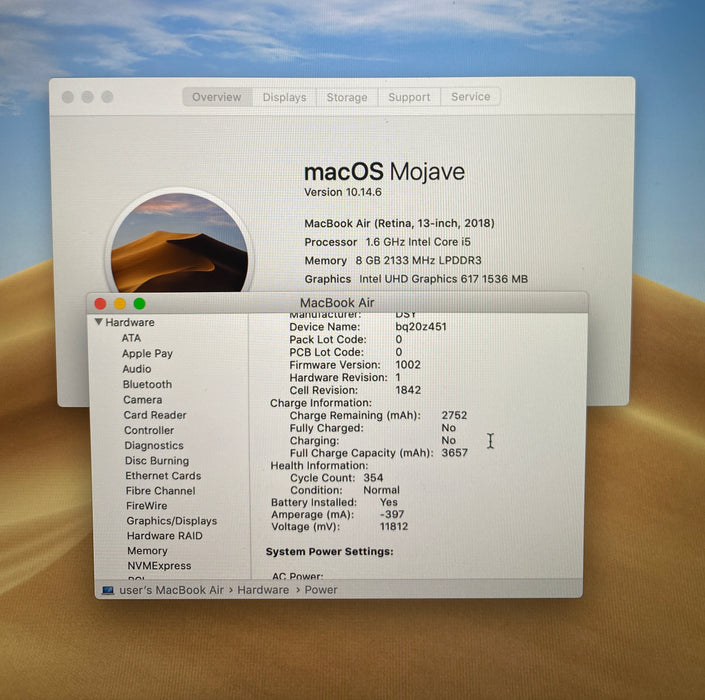Click the Charge Remaining value 2752
The width and height of the screenshot is (705, 700).
coord(454,415)
